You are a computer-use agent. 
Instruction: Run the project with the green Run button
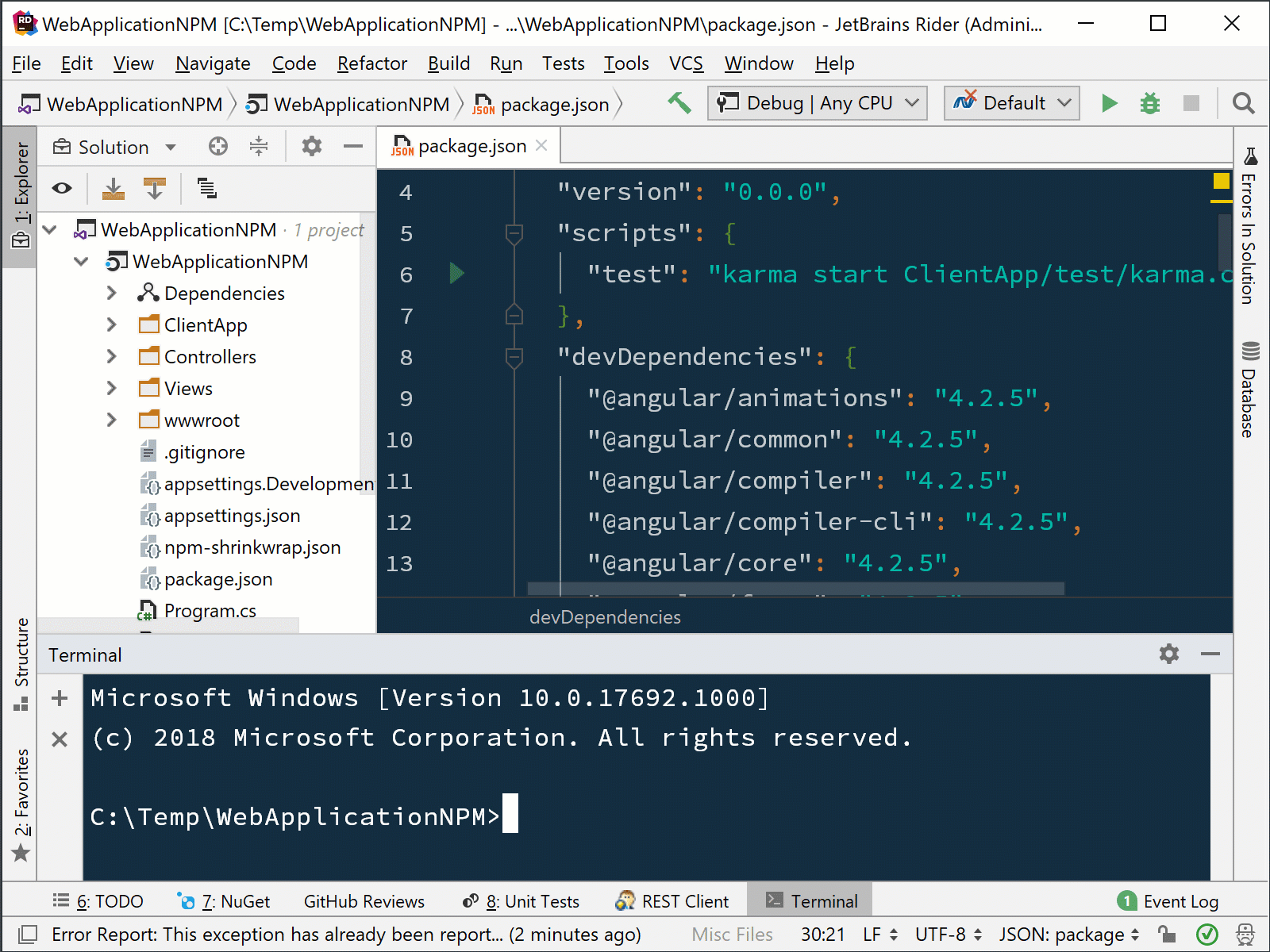[1109, 103]
